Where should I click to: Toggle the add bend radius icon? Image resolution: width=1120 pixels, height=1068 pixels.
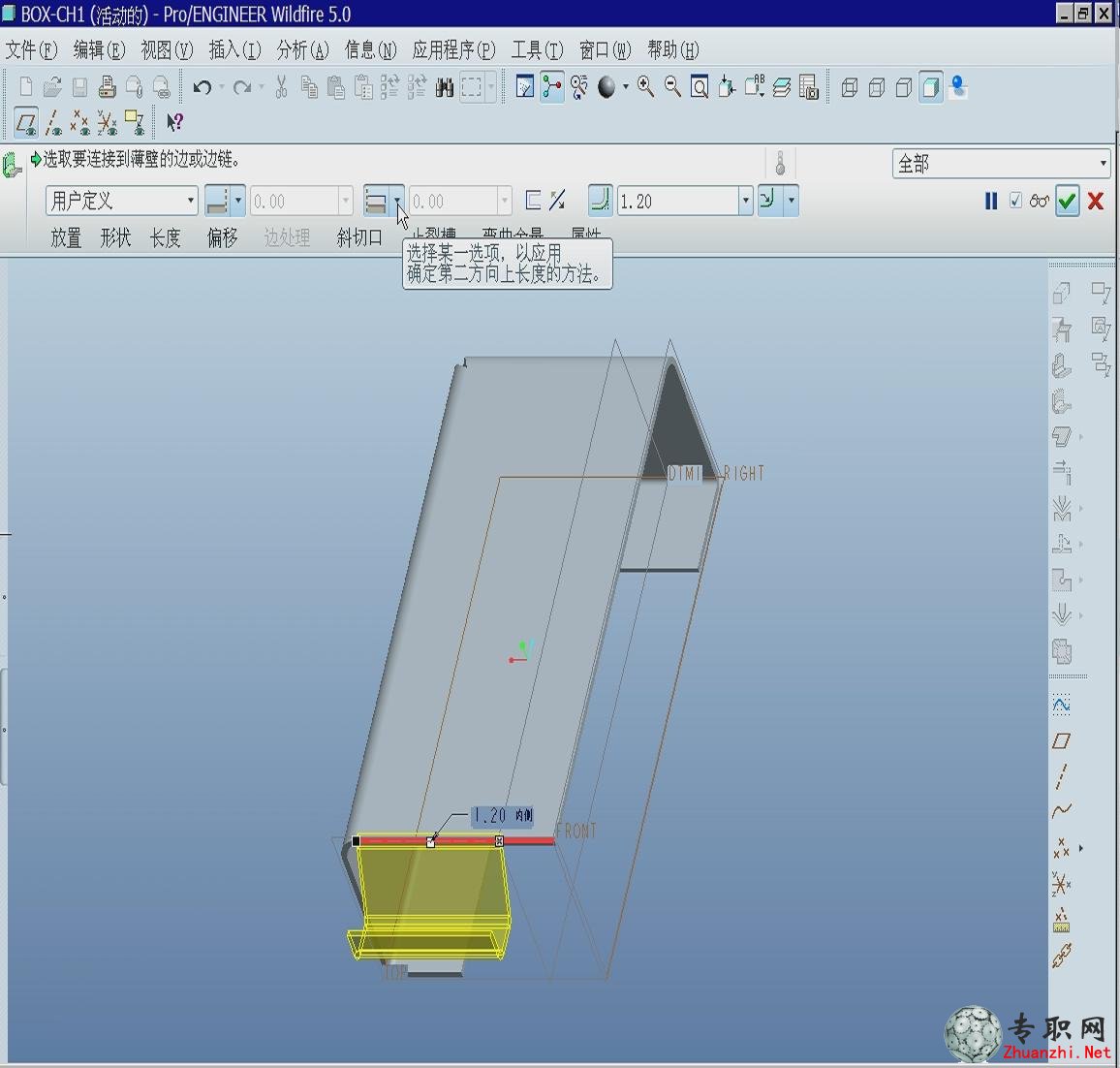click(600, 201)
